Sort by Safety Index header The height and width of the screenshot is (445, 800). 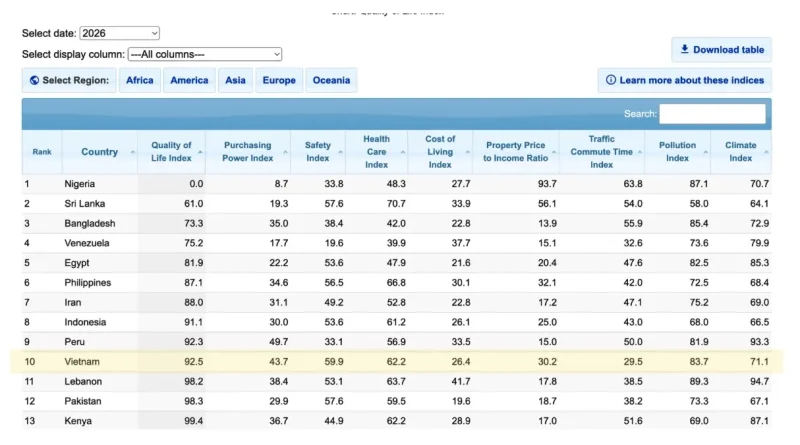(317, 152)
